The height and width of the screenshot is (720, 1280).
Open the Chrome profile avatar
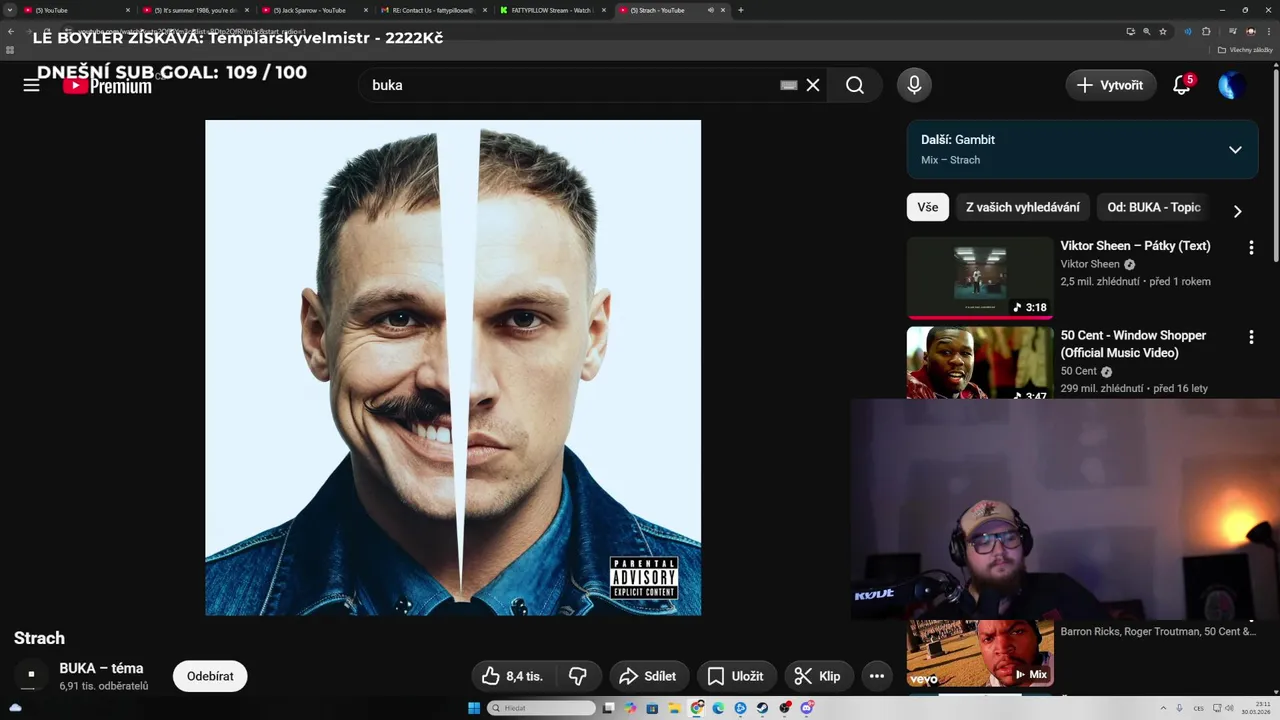coord(1250,31)
